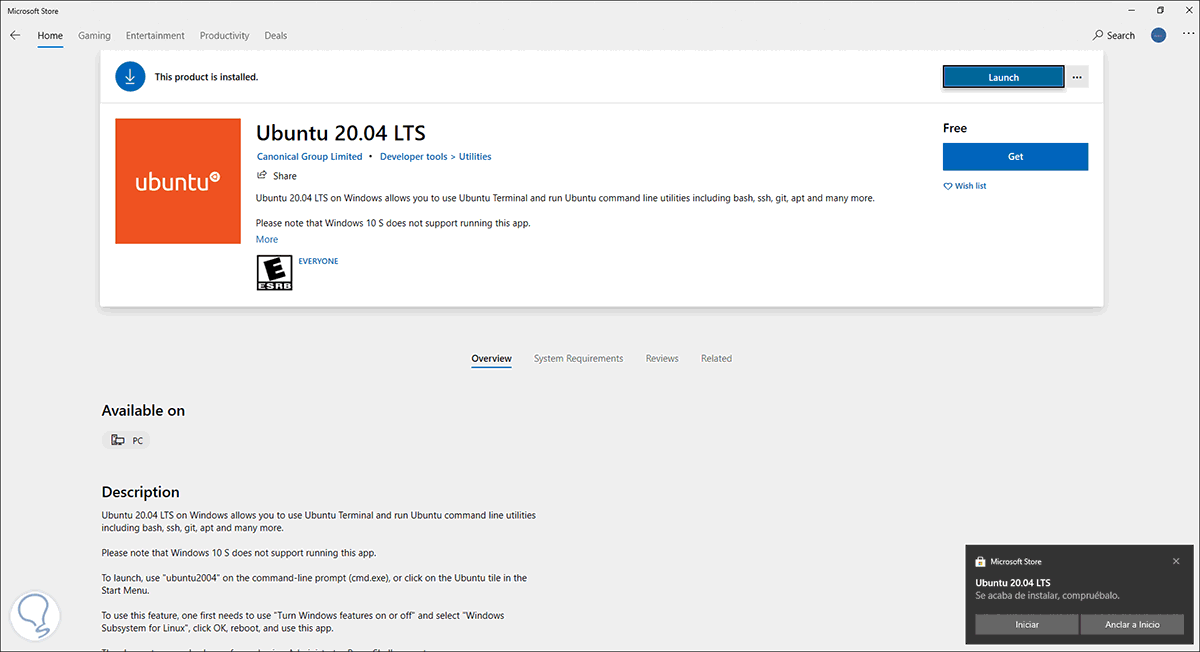Click the EVERYONE rating link
This screenshot has height=652, width=1200.
point(318,261)
